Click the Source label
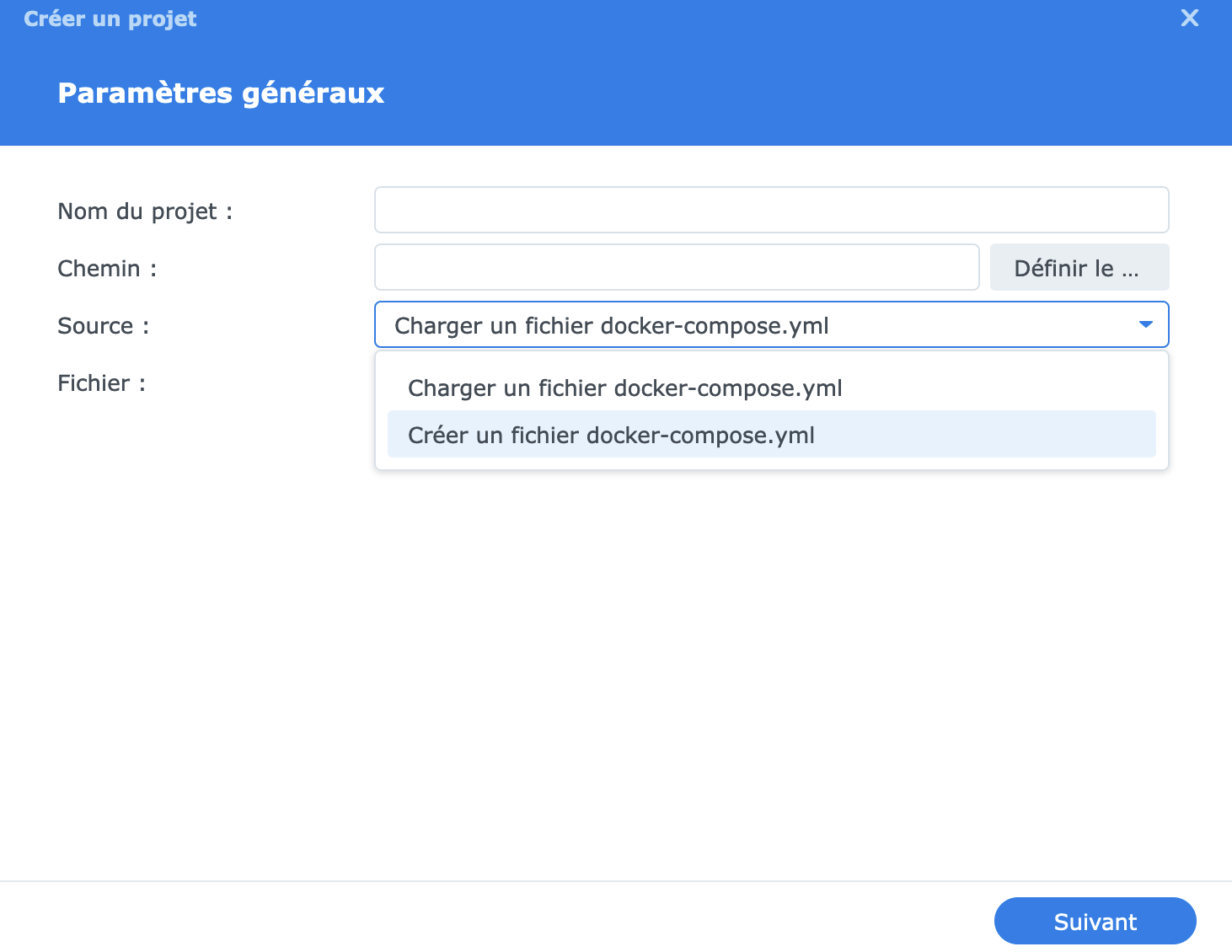1232x952 pixels. click(x=104, y=326)
